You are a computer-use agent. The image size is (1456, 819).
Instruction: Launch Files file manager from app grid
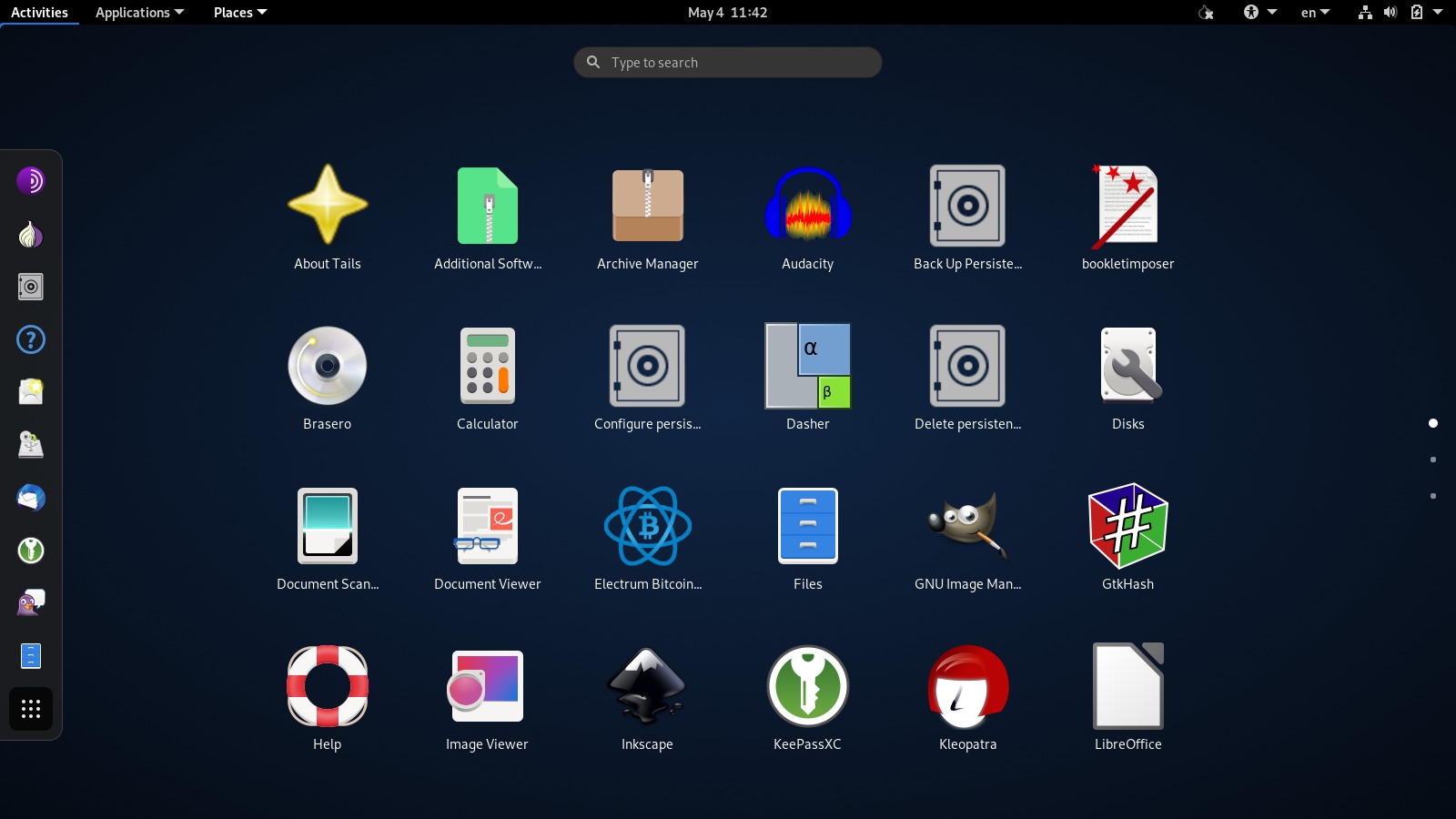pyautogui.click(x=808, y=539)
